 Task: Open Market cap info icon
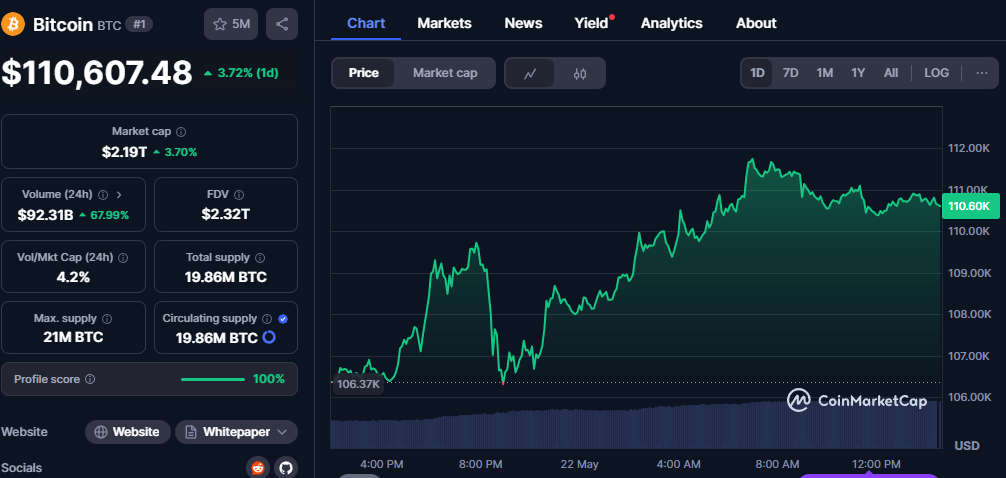[x=182, y=132]
